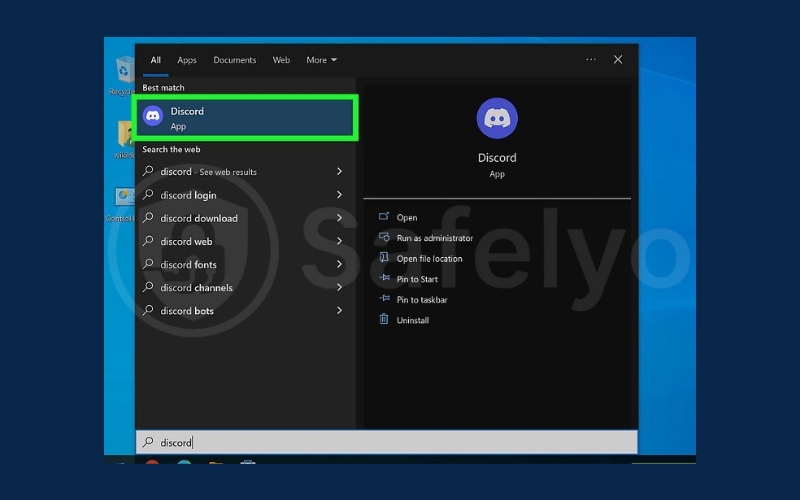
Task: Select the Web search tab
Action: (x=281, y=60)
